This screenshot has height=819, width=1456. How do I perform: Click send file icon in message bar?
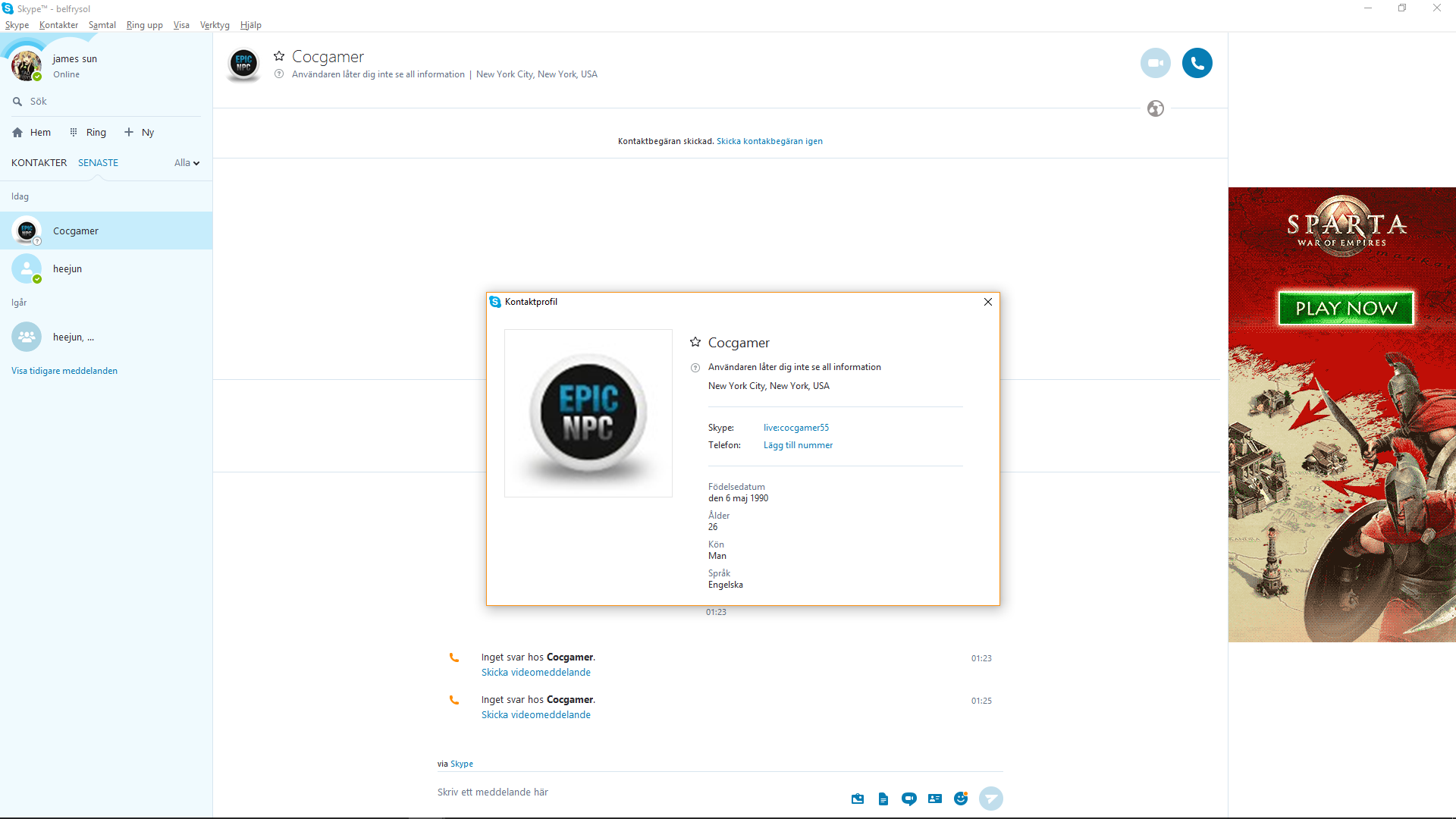(883, 799)
